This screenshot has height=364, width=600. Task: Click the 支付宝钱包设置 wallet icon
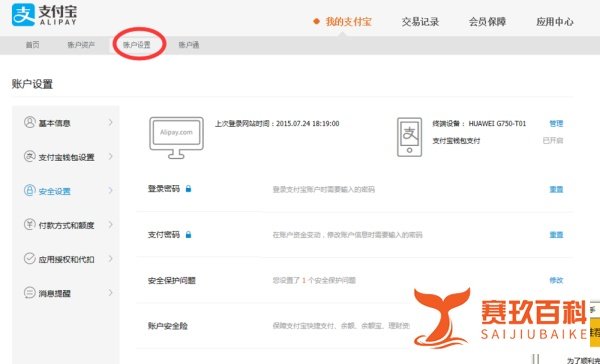point(29,156)
